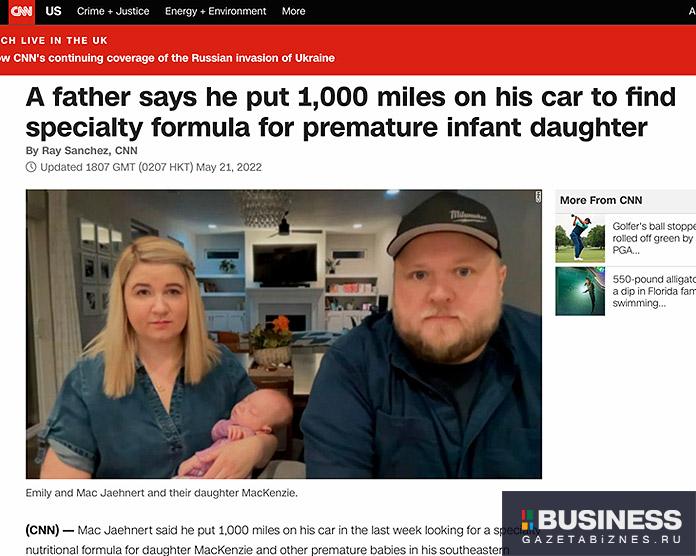Open CNN's Ukraine invasion coverage link
The image size is (696, 556).
coord(167,58)
